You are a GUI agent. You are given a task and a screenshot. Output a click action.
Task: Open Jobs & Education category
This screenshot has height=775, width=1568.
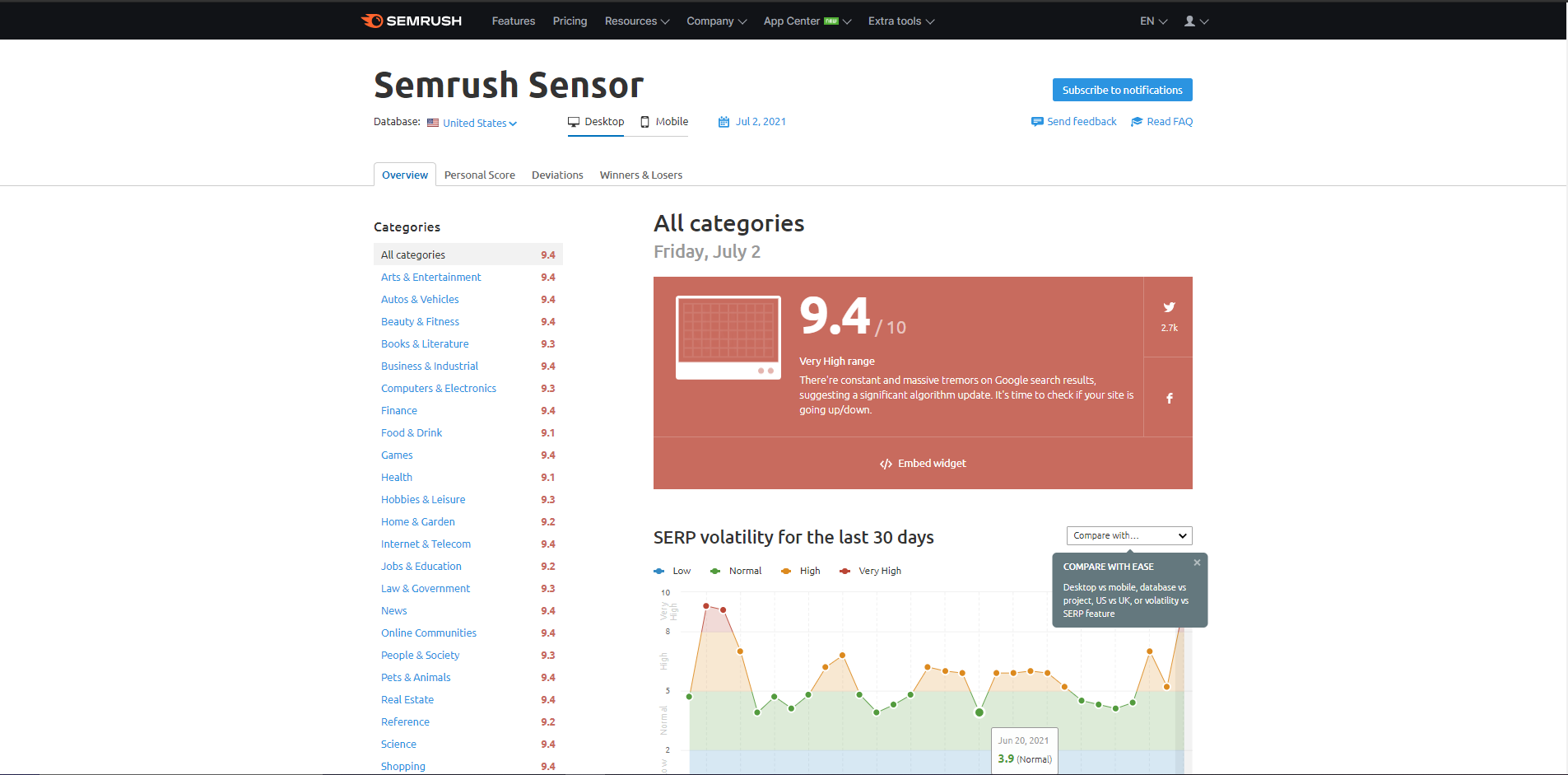pyautogui.click(x=421, y=567)
